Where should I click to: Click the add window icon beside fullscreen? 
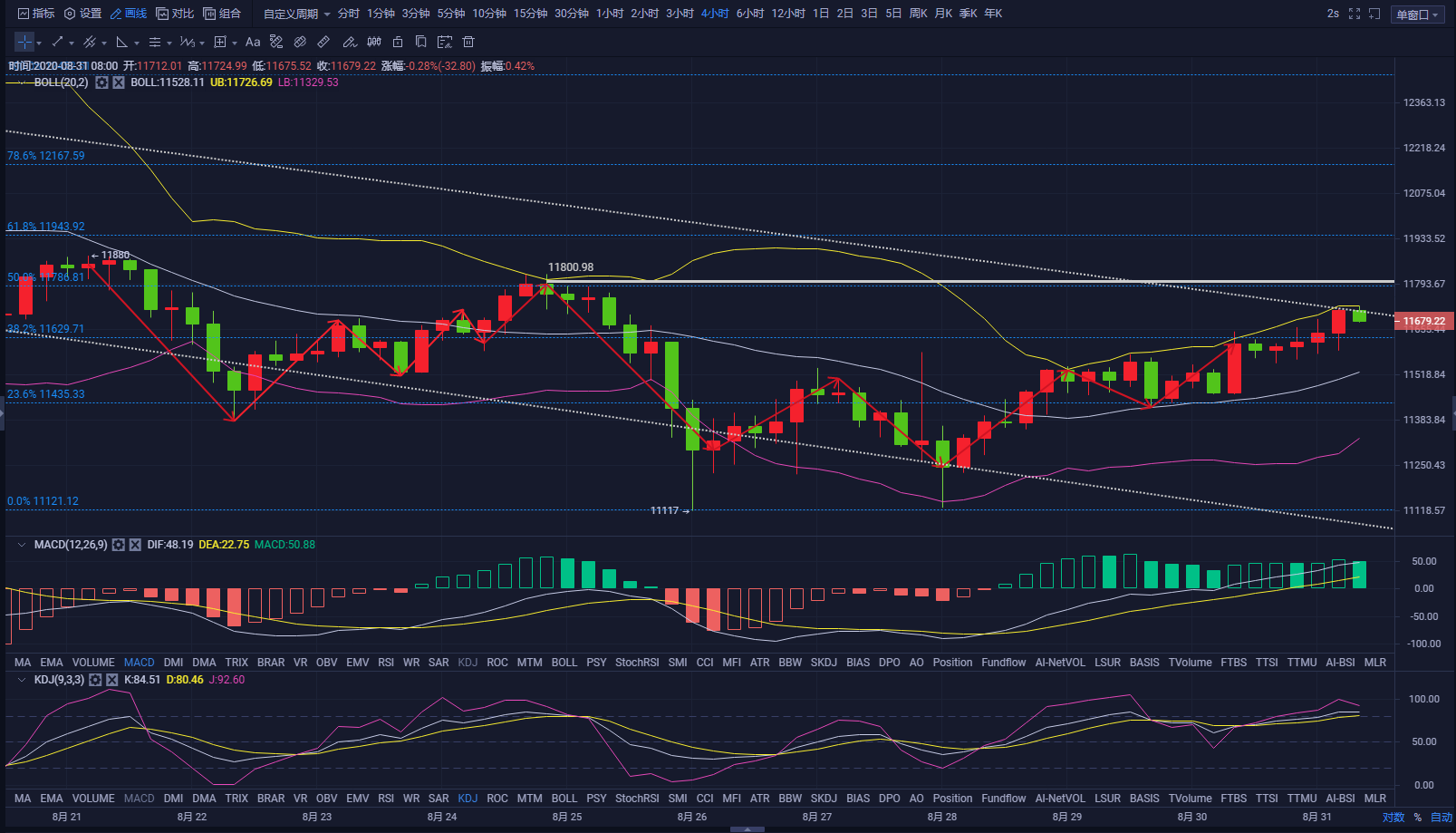point(1374,14)
